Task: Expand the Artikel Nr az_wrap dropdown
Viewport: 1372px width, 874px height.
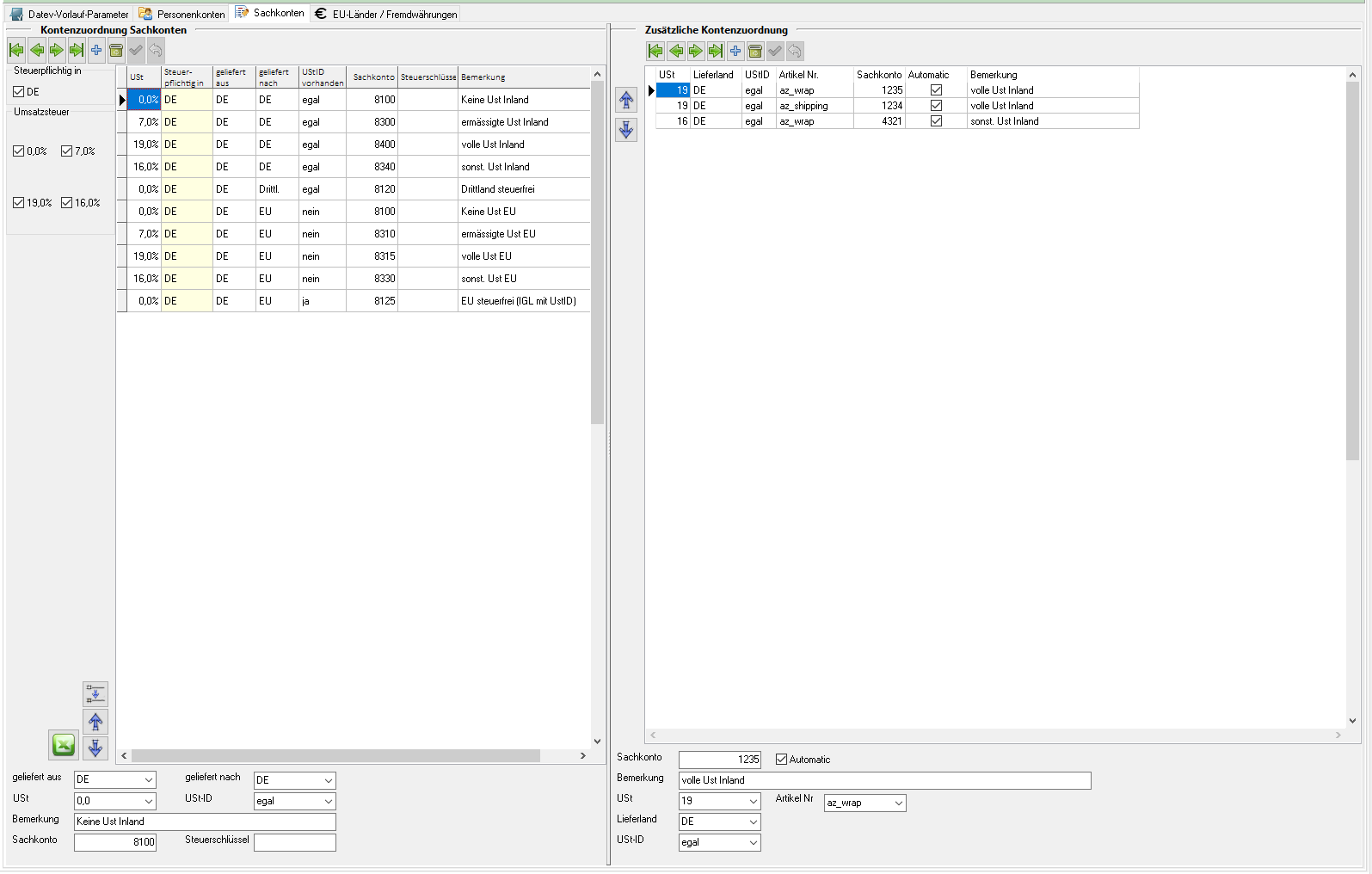Action: (x=899, y=803)
